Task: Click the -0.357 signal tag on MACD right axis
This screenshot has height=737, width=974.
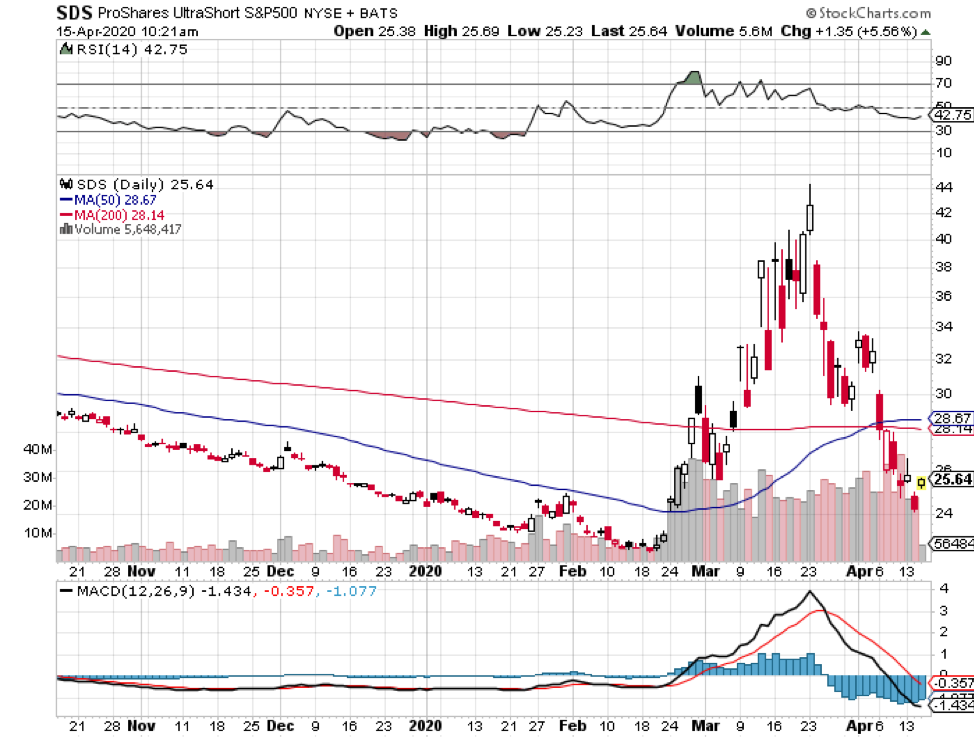Action: (x=952, y=683)
